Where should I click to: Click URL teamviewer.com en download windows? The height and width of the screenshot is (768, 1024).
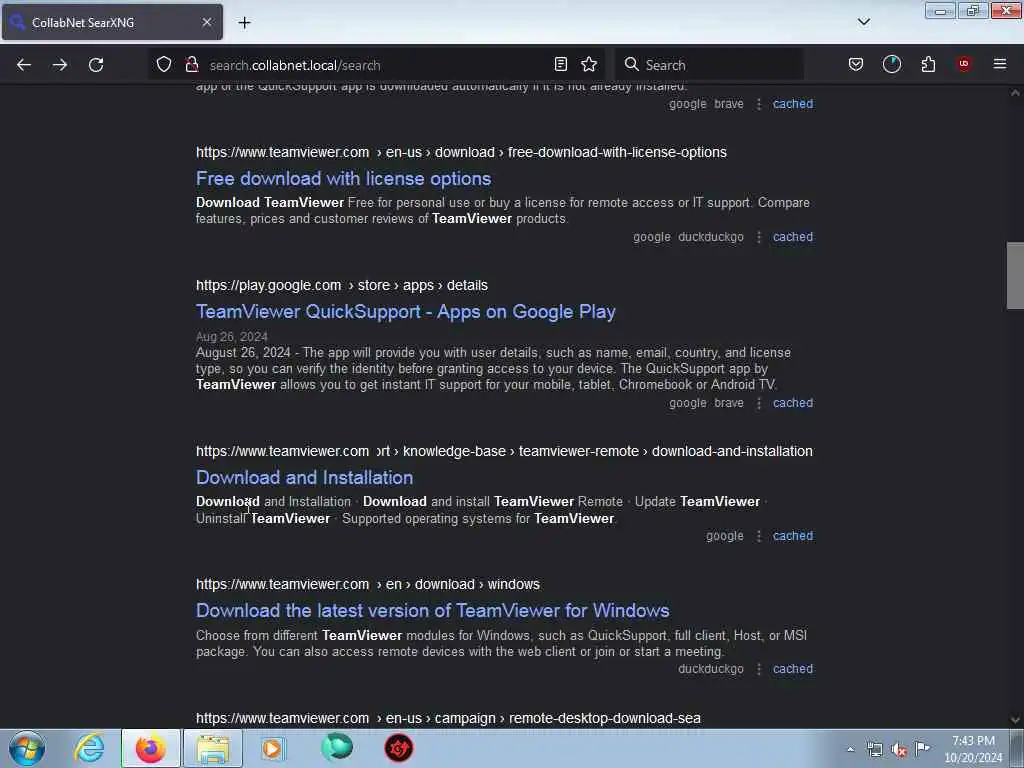pyautogui.click(x=368, y=584)
